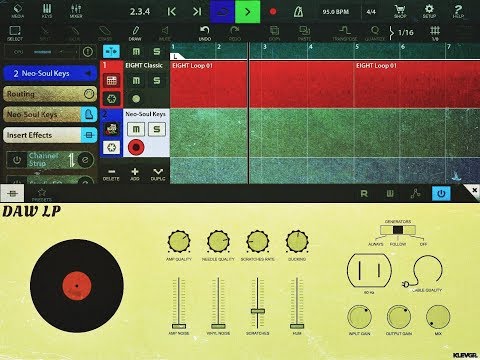Viewport: 480px width, 360px height.
Task: Enable W write automation
Action: [390, 194]
